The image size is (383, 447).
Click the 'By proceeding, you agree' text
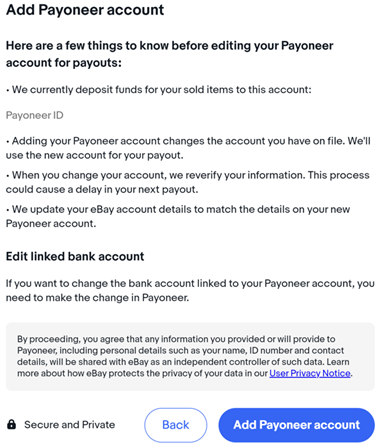point(185,356)
